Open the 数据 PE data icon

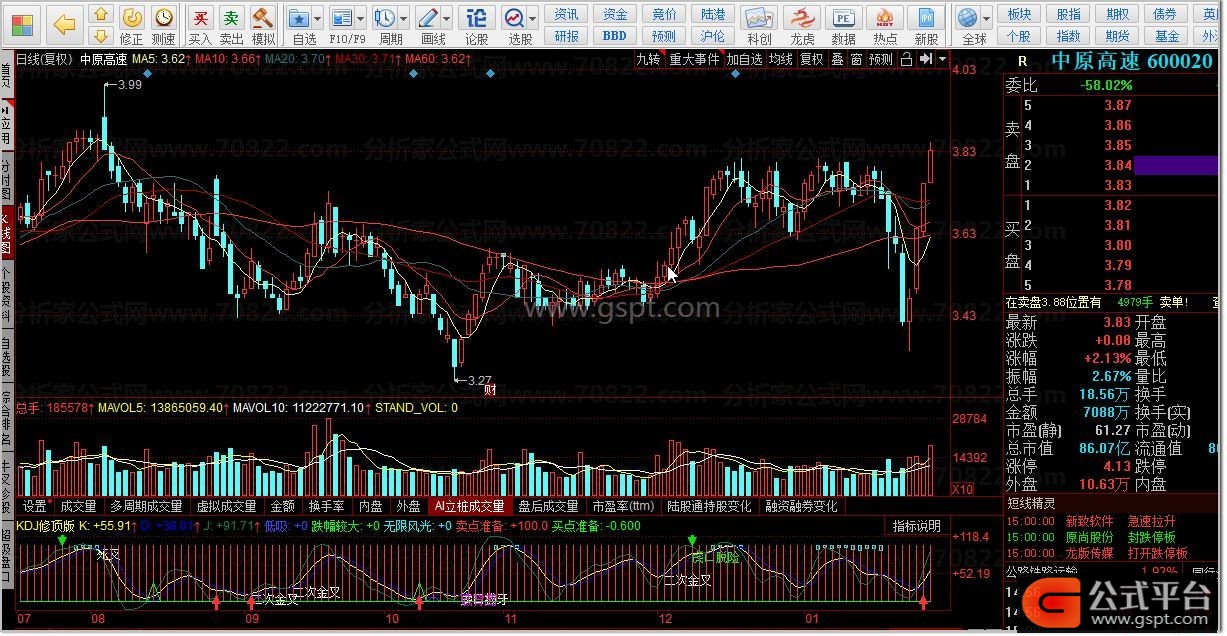coord(843,17)
